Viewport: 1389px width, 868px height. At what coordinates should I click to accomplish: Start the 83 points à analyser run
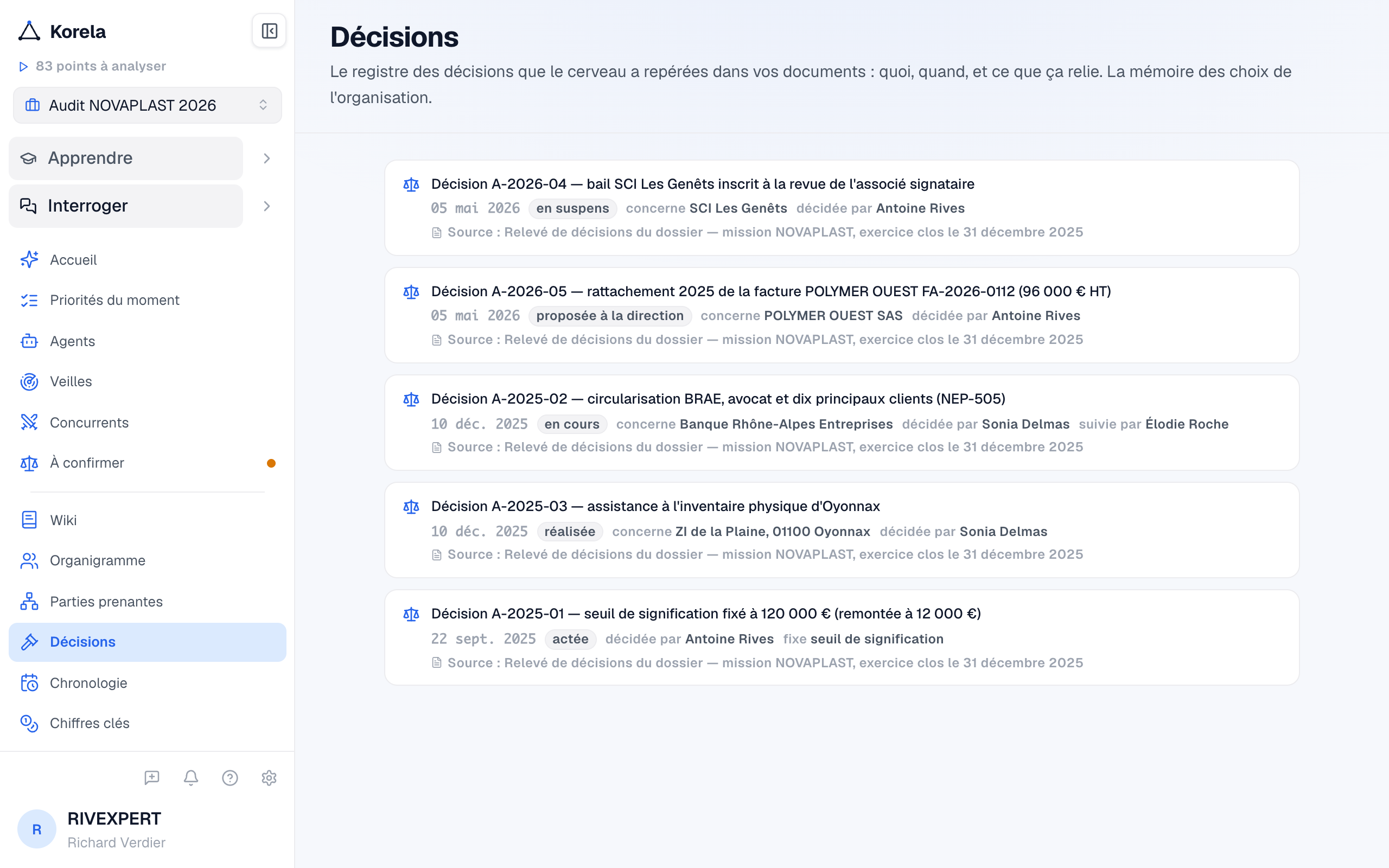(92, 67)
